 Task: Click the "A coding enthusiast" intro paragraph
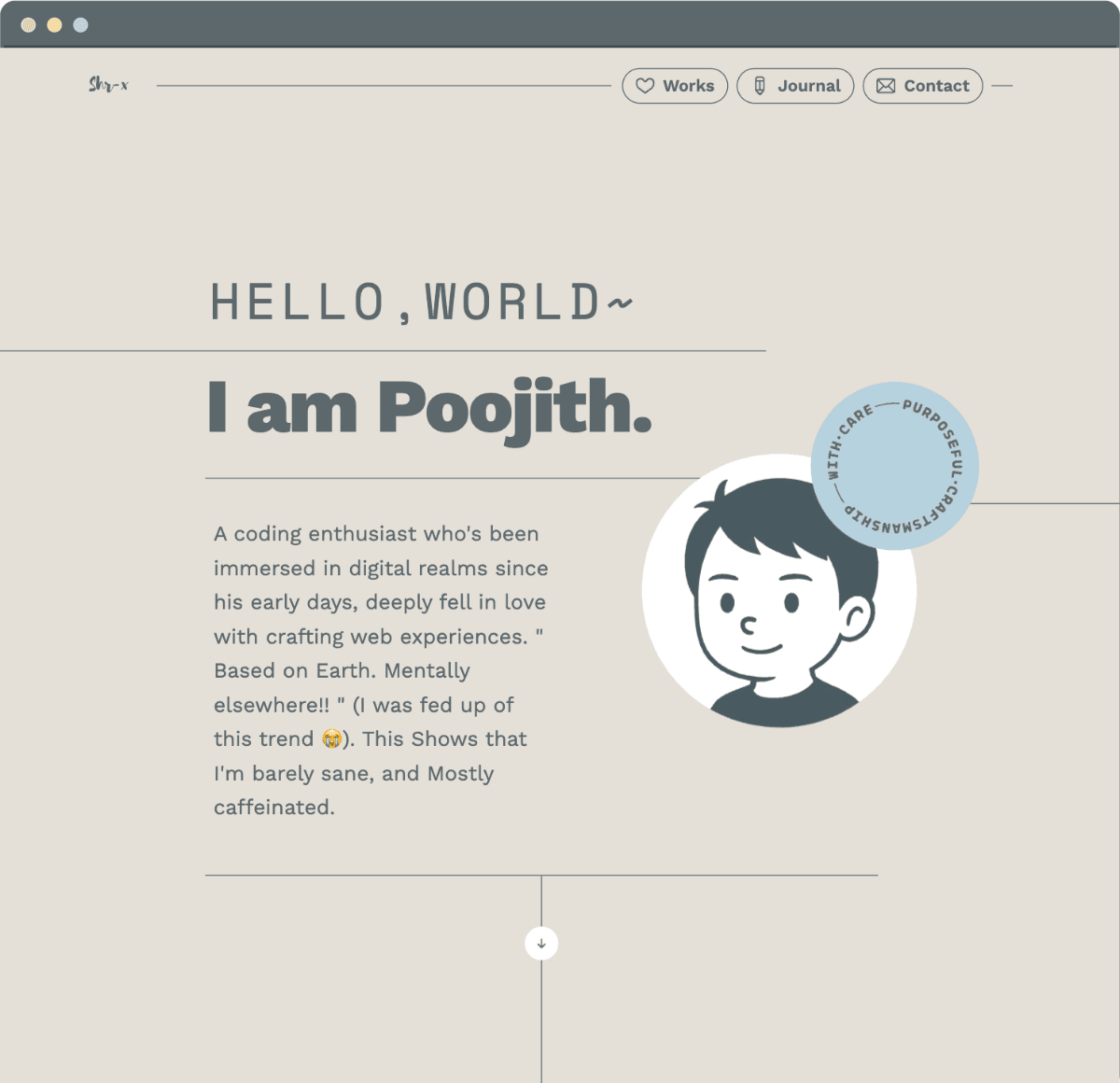click(x=380, y=670)
